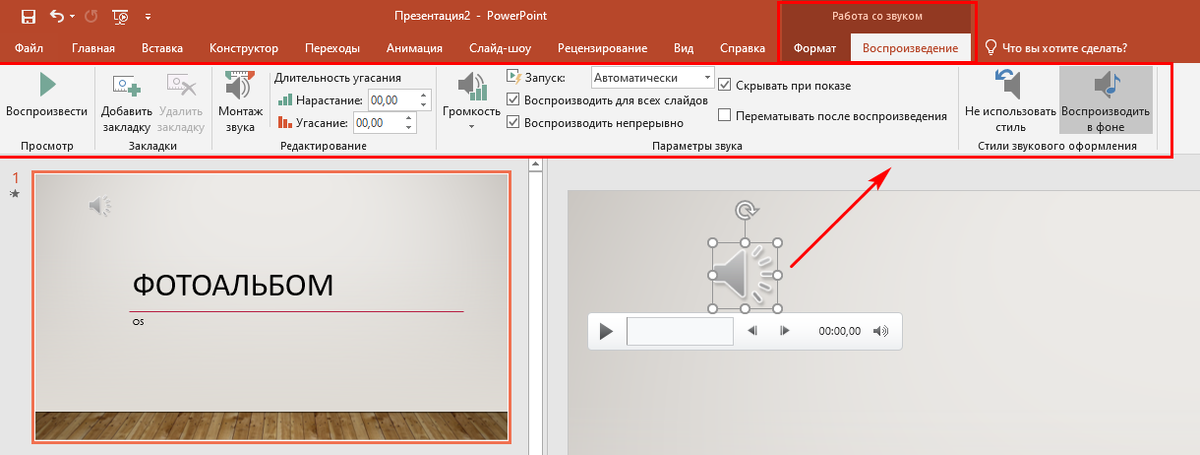Increase Нарастание value with up arrow
The image size is (1200, 455).
click(x=424, y=95)
